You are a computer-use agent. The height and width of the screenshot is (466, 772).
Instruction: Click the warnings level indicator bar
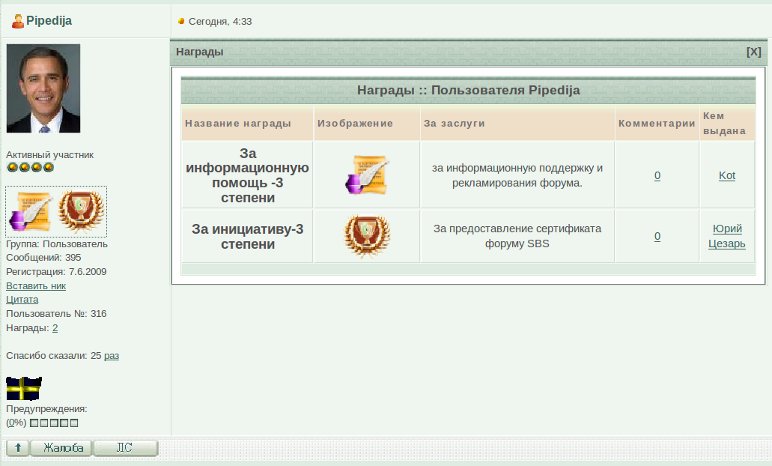(x=54, y=423)
